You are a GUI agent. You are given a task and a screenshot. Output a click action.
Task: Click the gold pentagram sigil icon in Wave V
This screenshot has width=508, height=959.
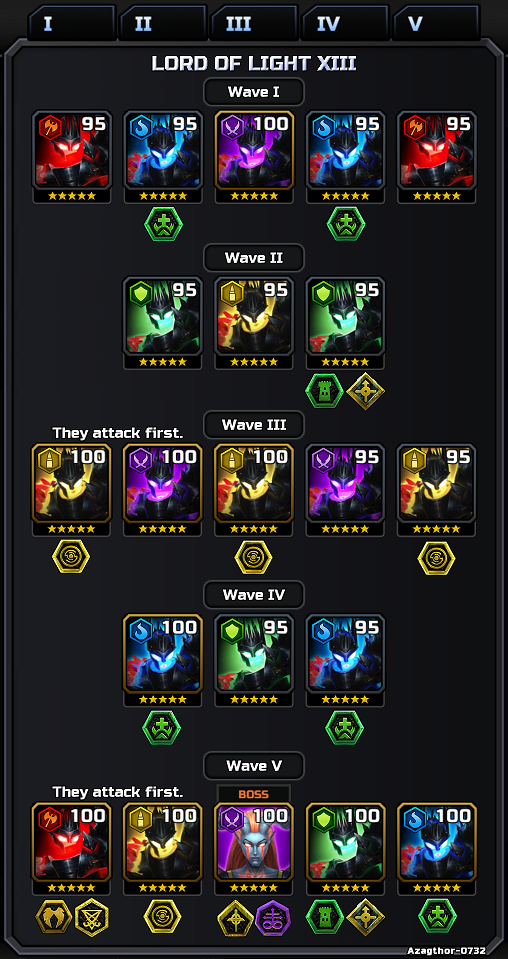coord(92,917)
